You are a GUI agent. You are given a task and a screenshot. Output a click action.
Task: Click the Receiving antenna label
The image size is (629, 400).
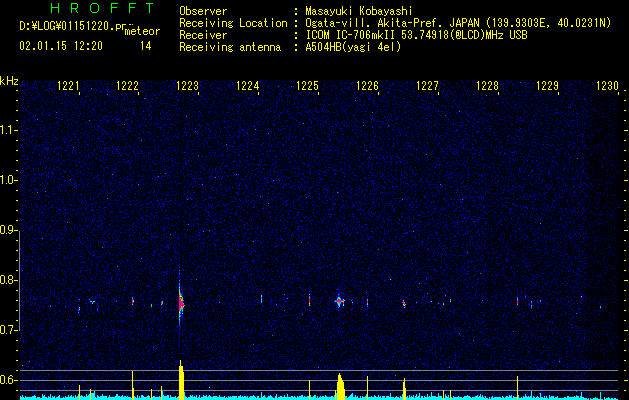[x=230, y=47]
